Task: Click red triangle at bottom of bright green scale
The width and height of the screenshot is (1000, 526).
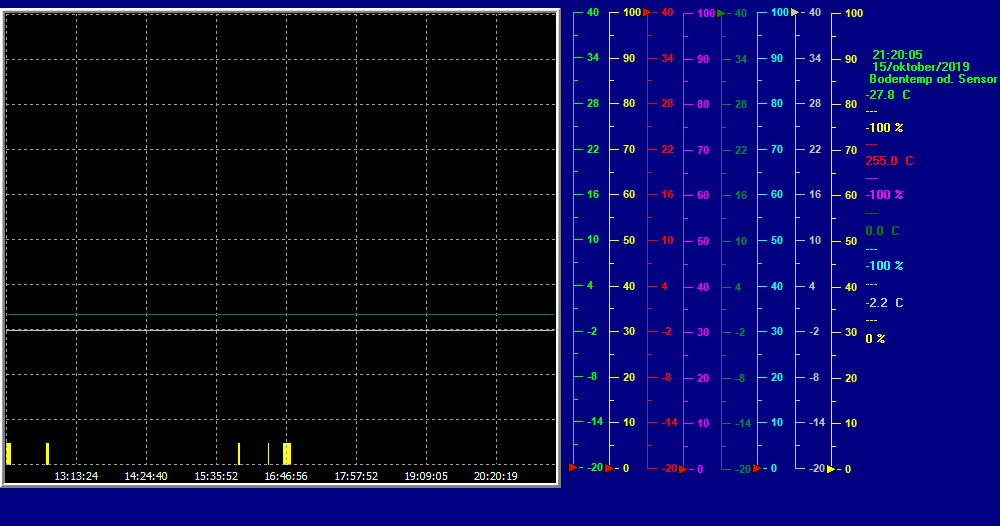Action: (x=573, y=467)
